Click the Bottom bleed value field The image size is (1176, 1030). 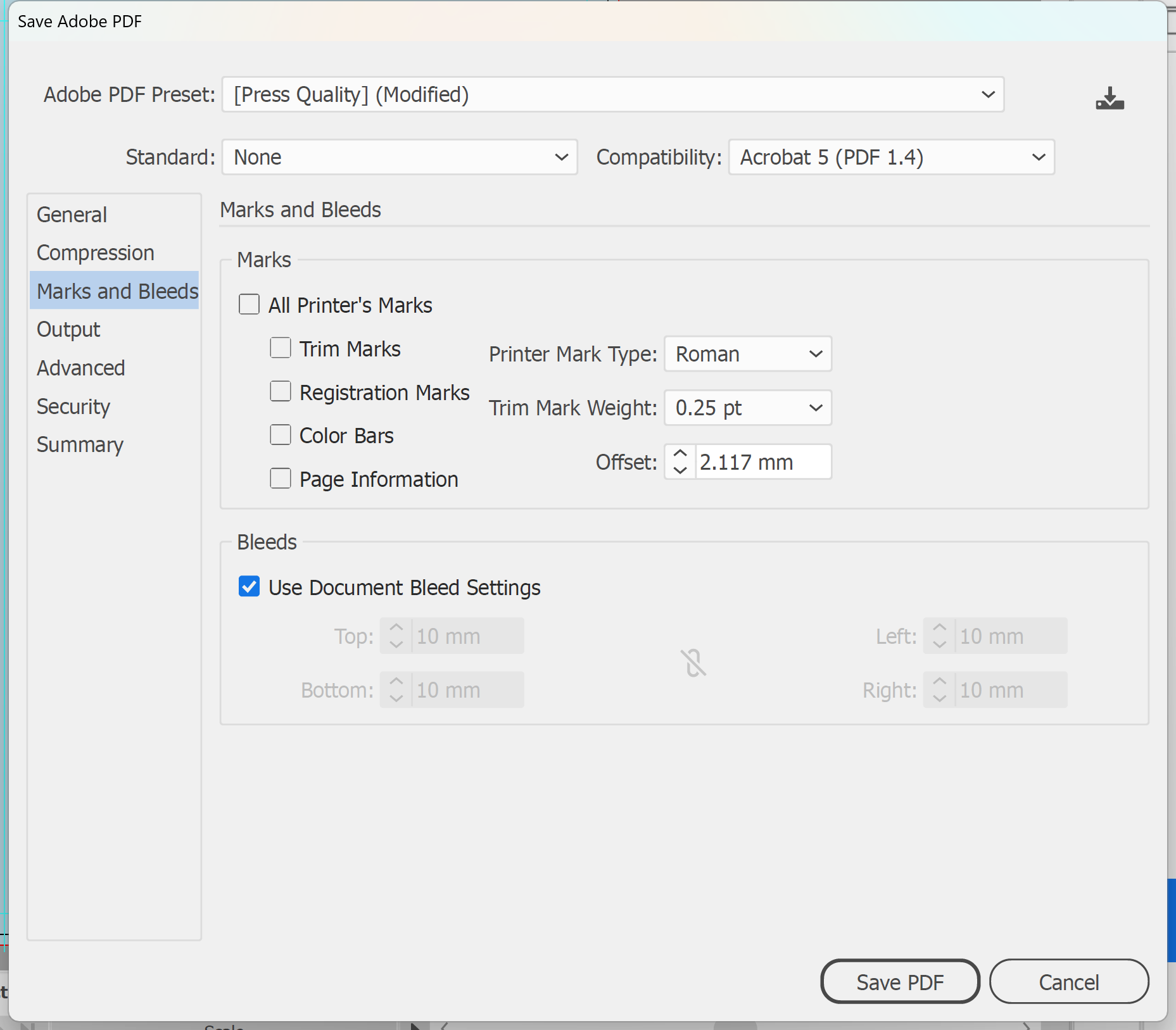[x=467, y=689]
